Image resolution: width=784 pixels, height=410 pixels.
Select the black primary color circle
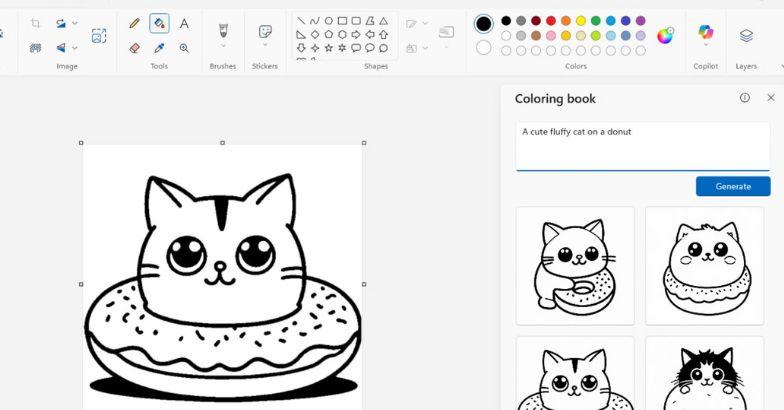484,23
